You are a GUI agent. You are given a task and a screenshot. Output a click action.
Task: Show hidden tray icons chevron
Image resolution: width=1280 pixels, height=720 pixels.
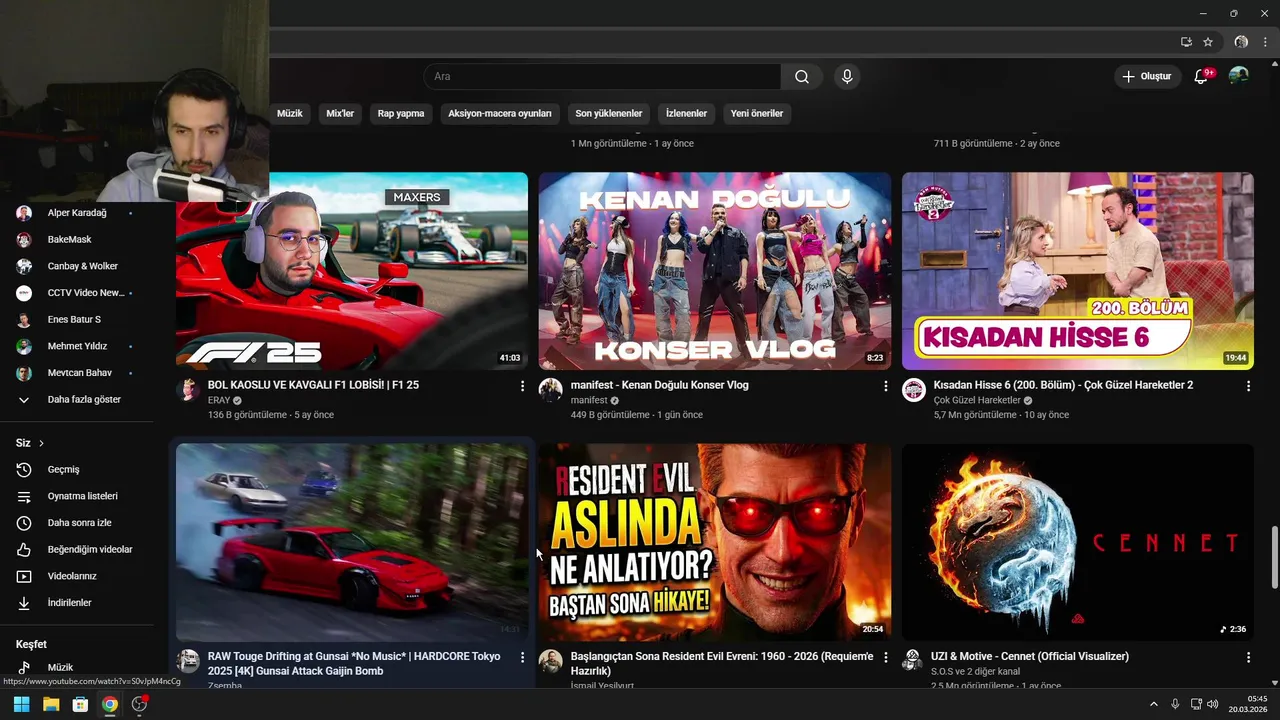[1155, 704]
